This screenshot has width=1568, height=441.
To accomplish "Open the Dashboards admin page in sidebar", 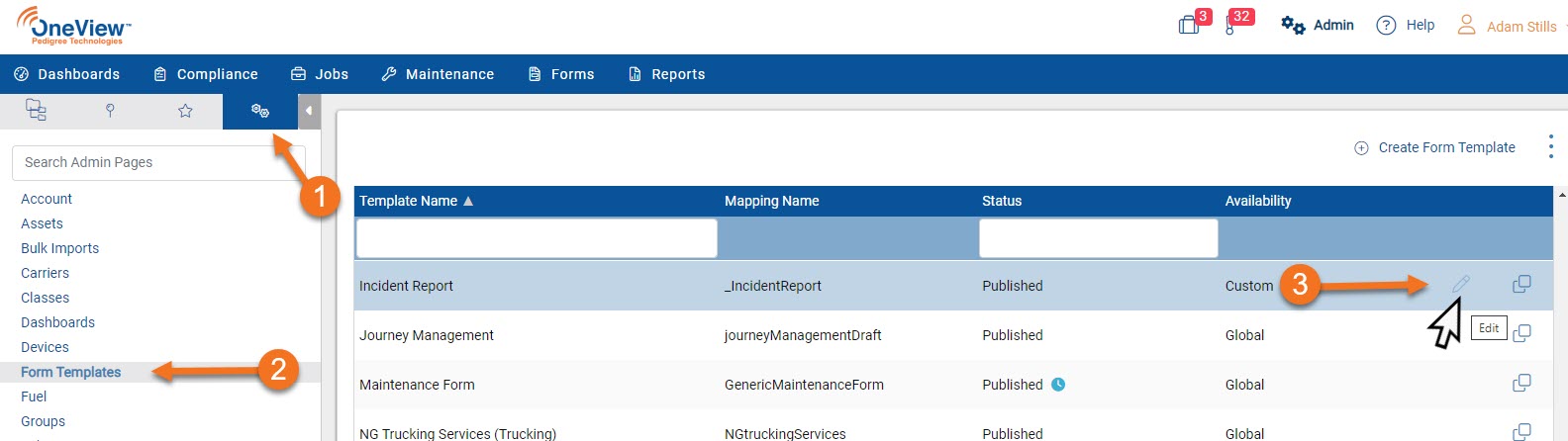I will [x=57, y=322].
